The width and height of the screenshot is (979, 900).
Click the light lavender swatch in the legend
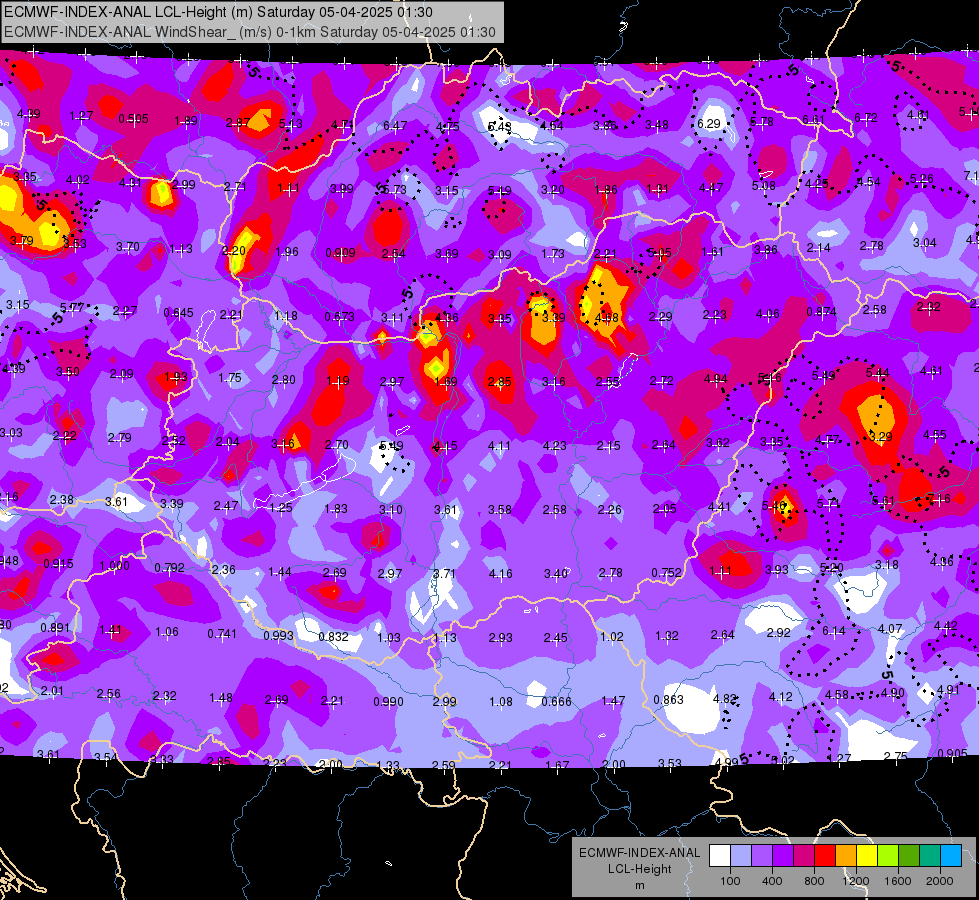pos(741,856)
